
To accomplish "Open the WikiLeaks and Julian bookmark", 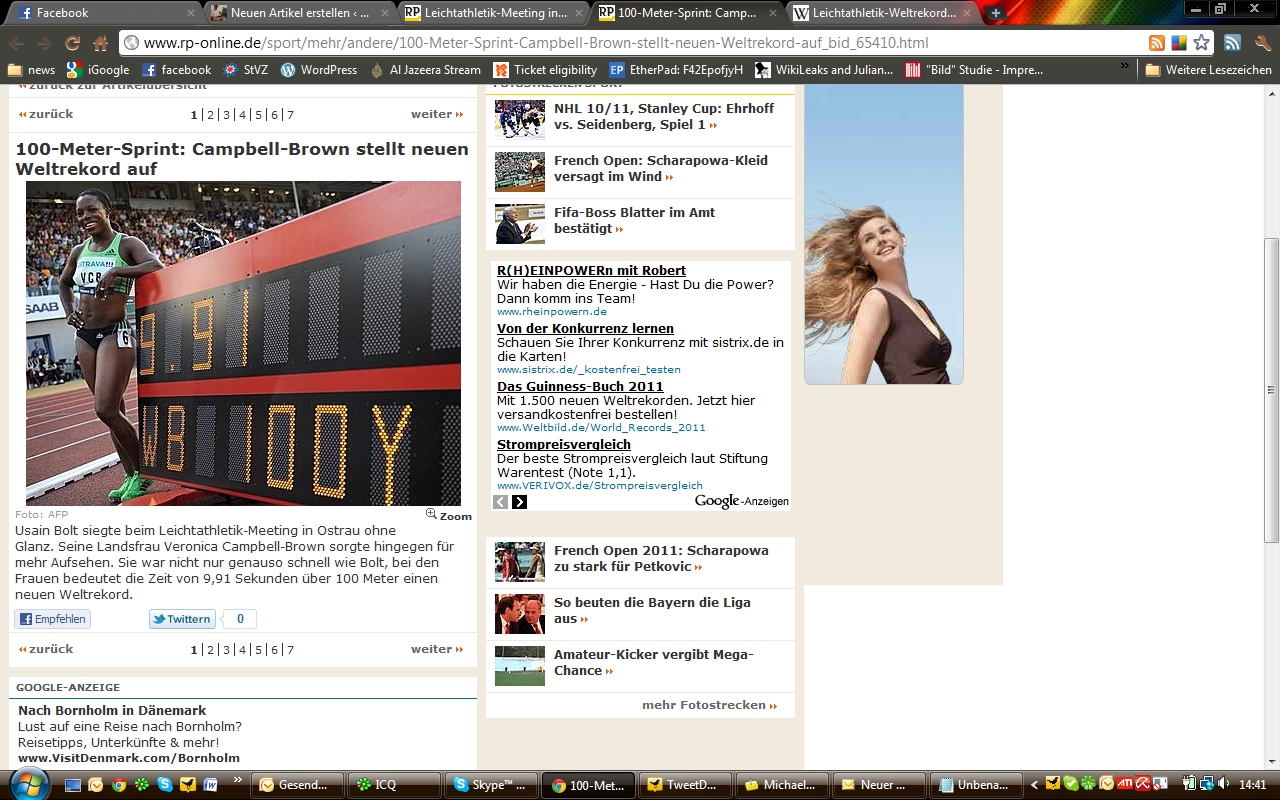I will 825,70.
